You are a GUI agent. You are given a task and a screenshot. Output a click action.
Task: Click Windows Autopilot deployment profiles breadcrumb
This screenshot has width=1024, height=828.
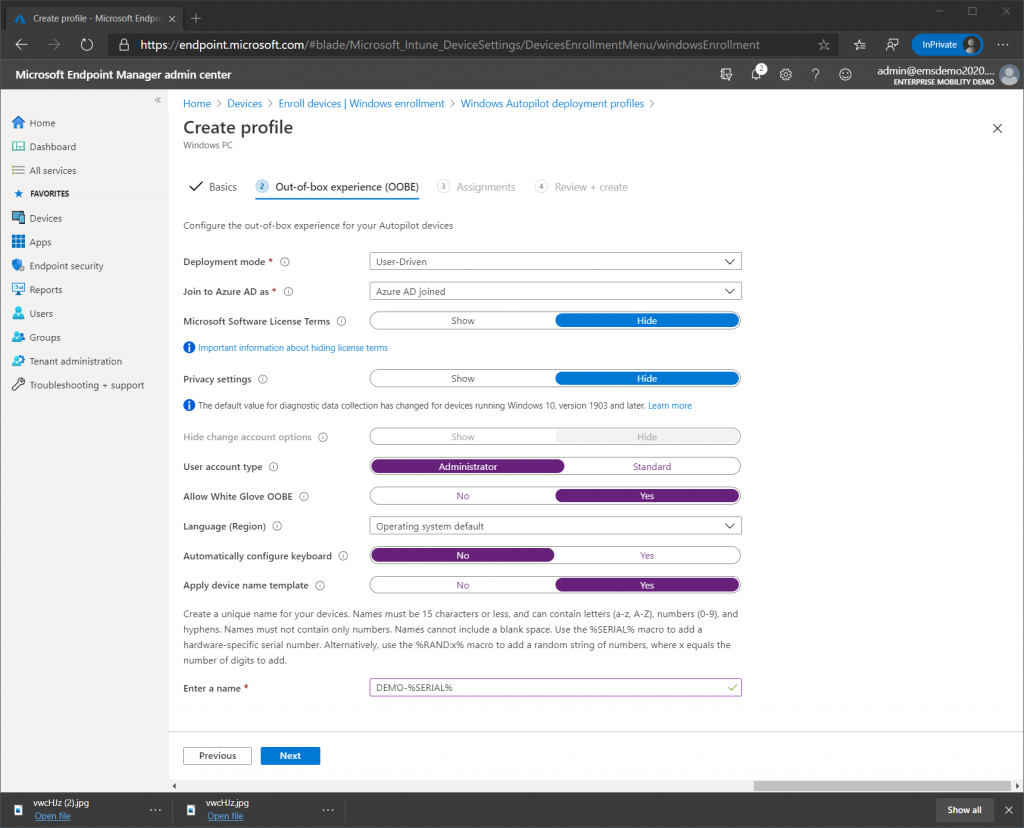[x=552, y=103]
